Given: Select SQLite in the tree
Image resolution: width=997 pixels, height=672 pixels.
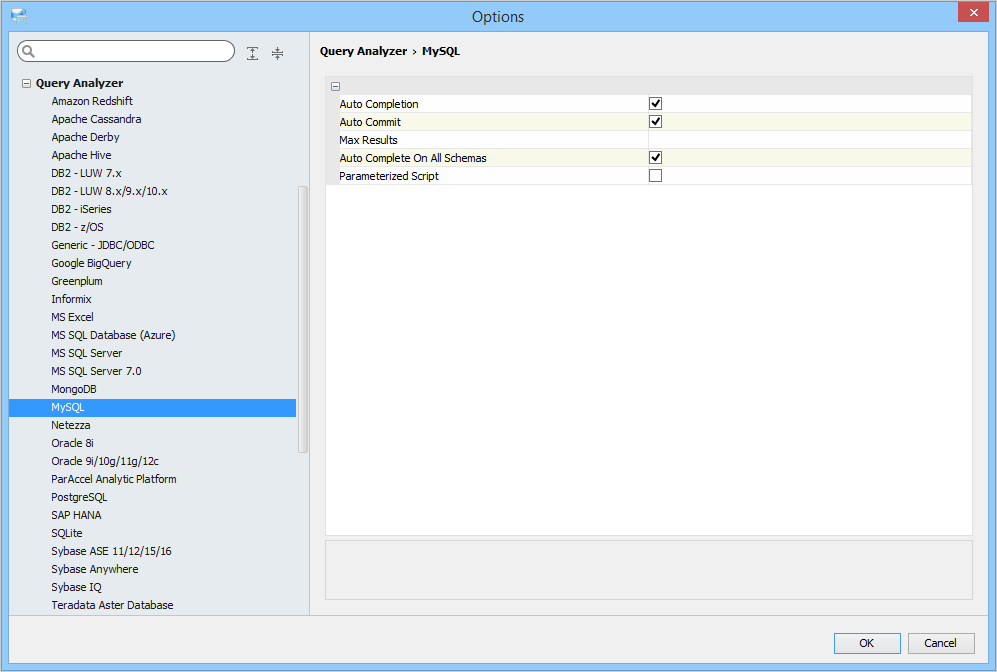Looking at the screenshot, I should coord(67,533).
